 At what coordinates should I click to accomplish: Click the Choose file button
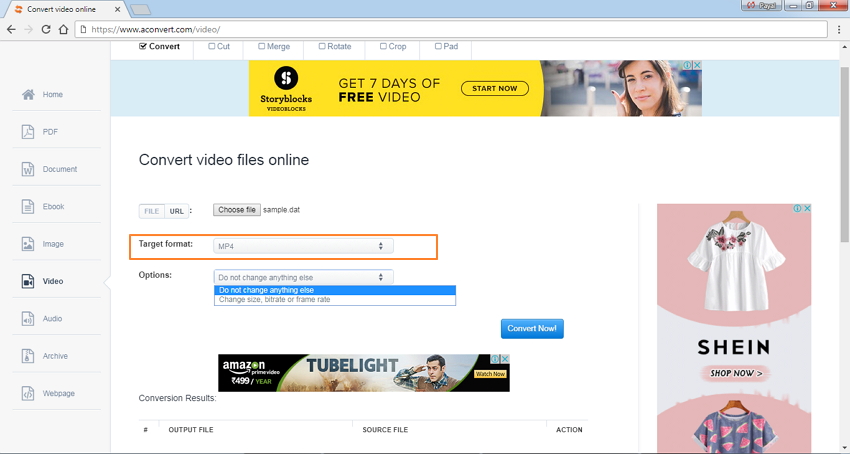[237, 210]
